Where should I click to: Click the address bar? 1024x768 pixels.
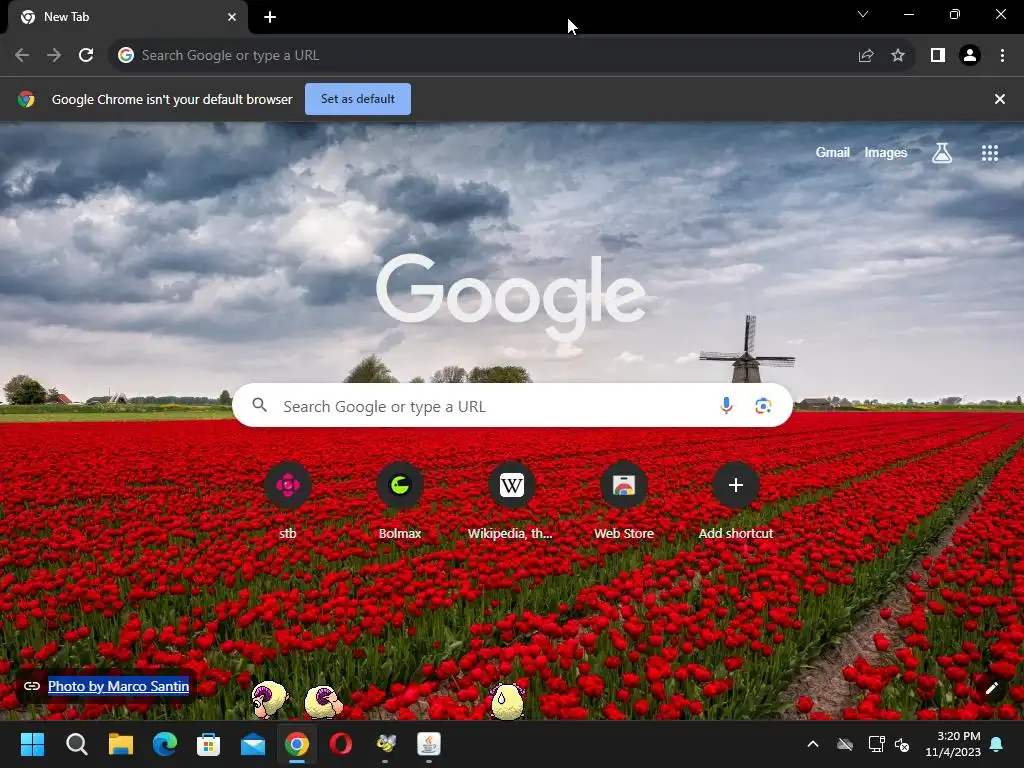point(483,56)
